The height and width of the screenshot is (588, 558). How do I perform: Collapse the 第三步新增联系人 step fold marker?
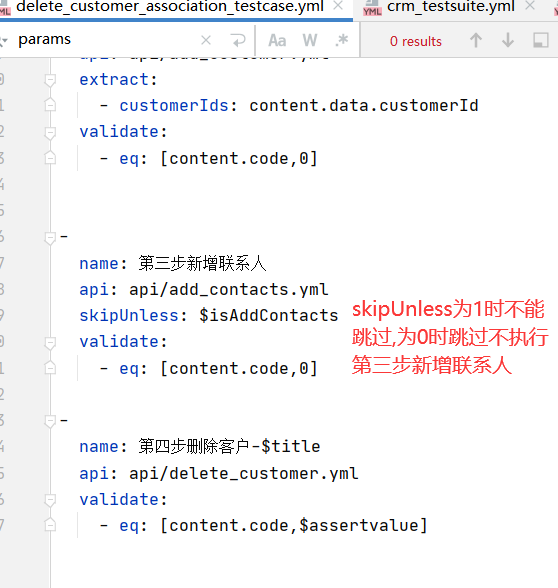(50, 237)
